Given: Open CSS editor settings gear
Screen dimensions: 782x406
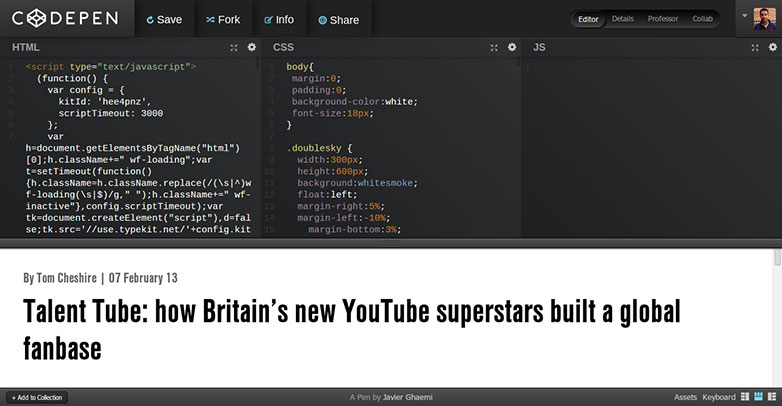Looking at the screenshot, I should point(512,47).
